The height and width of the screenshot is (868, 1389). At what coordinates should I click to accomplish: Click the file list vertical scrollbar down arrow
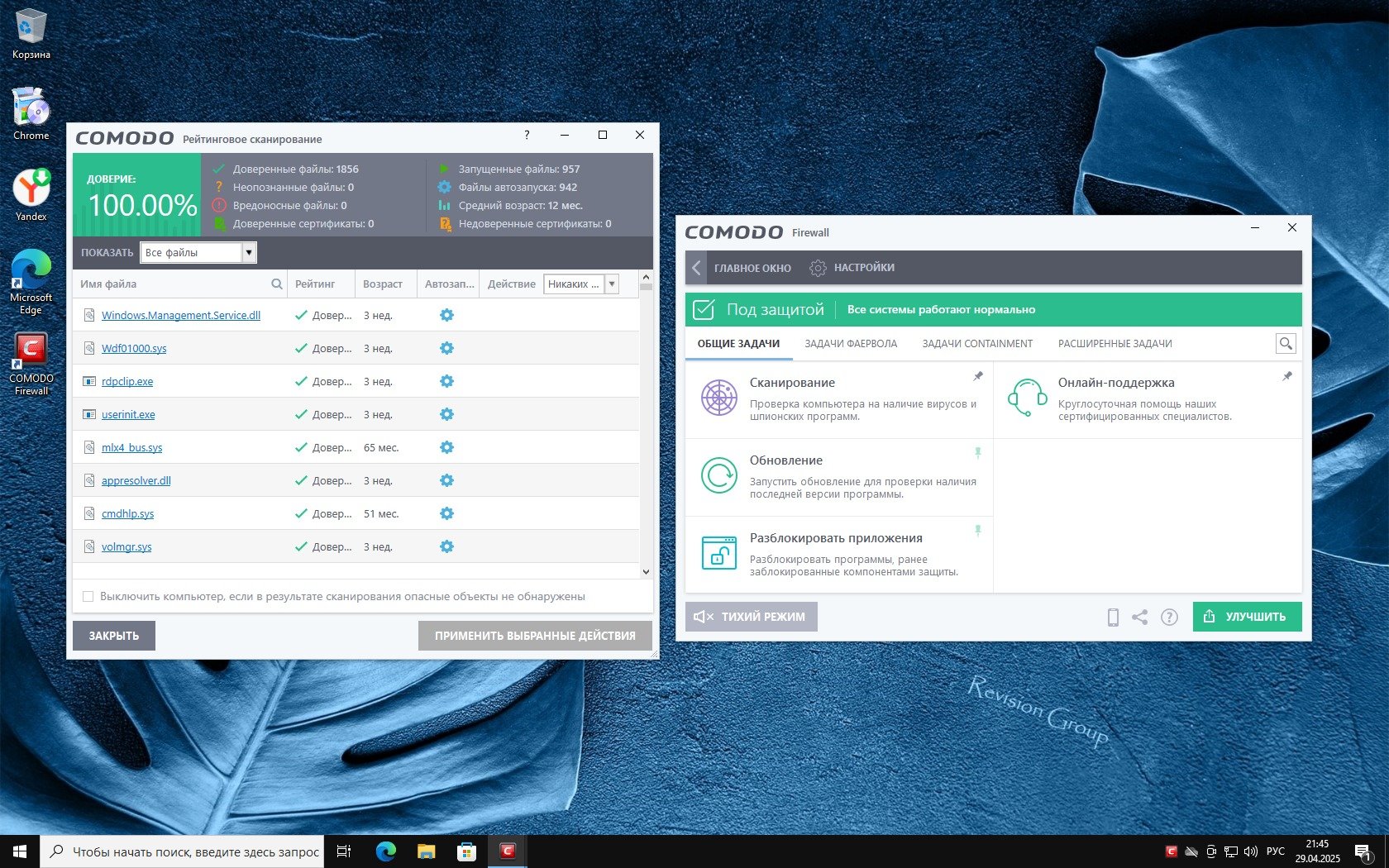(646, 571)
